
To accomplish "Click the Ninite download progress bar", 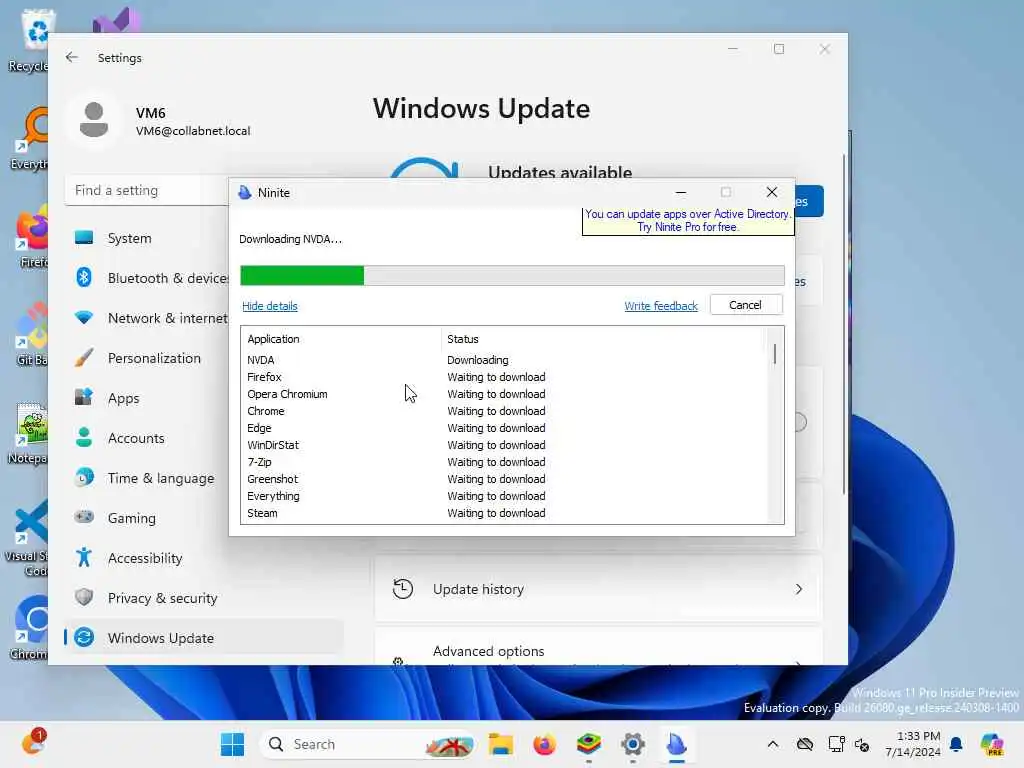I will click(x=512, y=276).
